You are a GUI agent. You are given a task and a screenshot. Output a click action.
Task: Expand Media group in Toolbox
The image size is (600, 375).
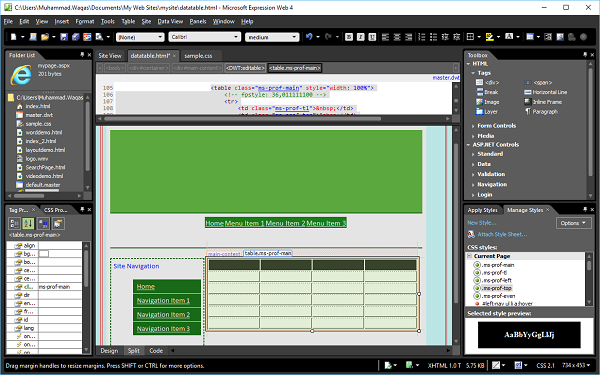pos(473,136)
